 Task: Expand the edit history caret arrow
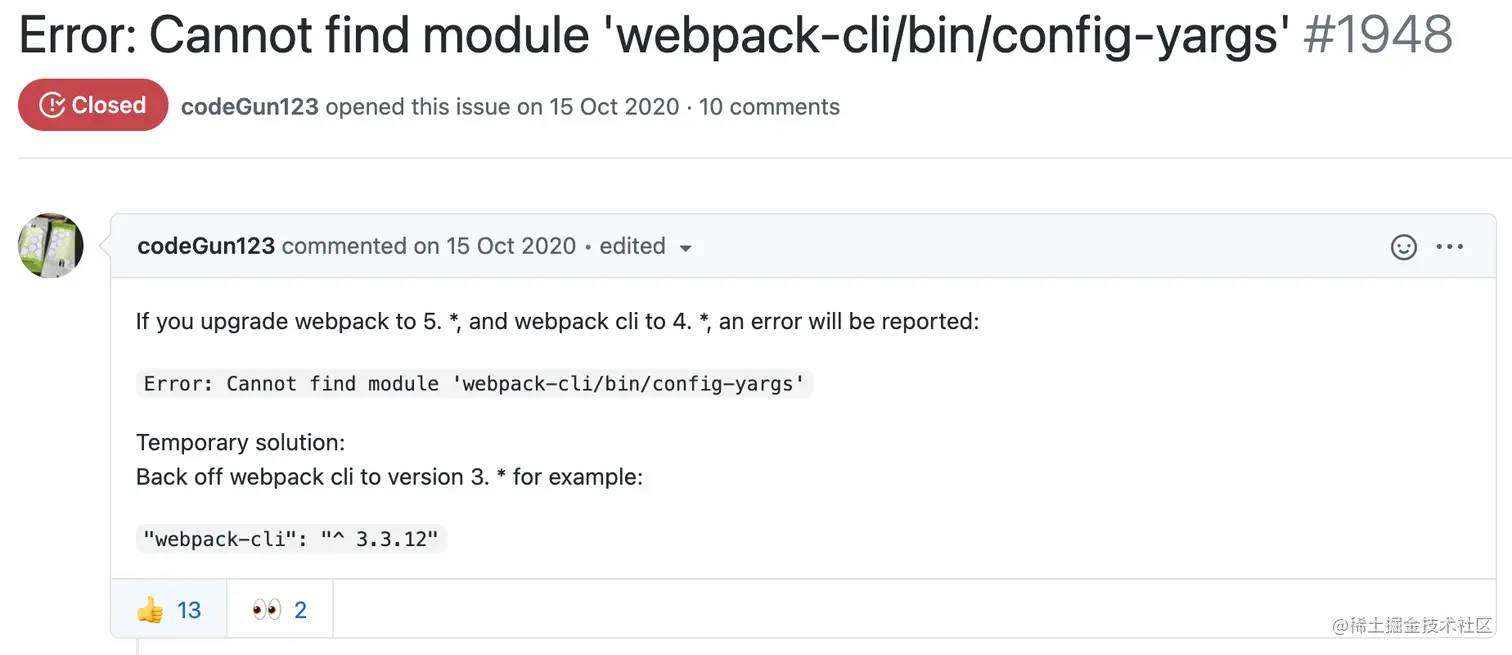tap(686, 248)
